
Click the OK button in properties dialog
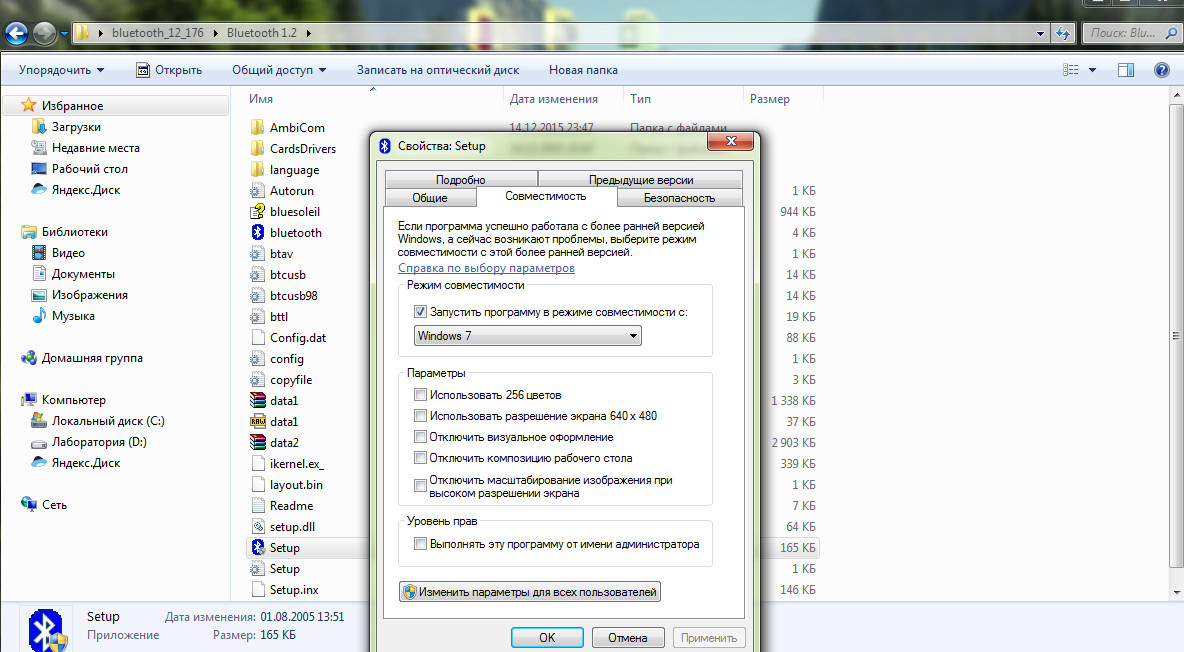pyautogui.click(x=546, y=638)
